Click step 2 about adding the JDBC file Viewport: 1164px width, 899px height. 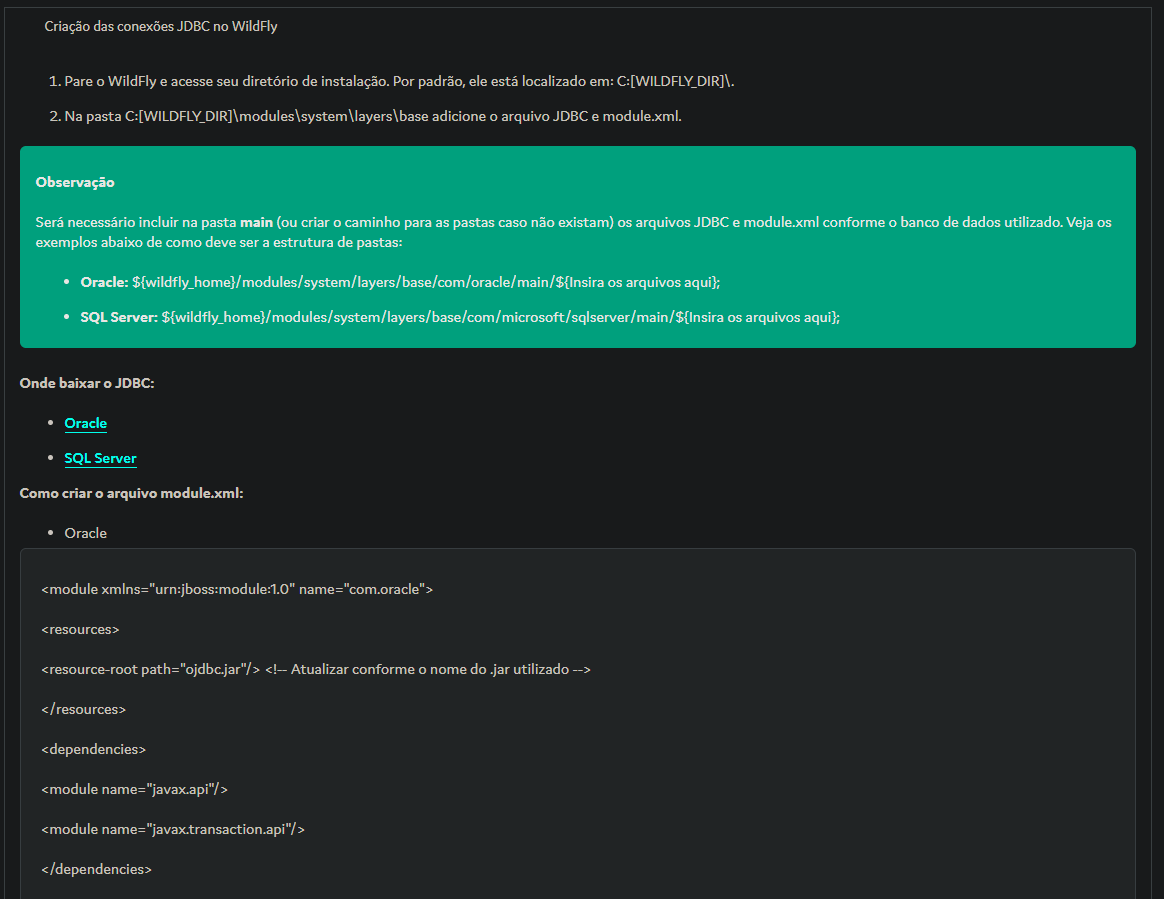click(372, 117)
